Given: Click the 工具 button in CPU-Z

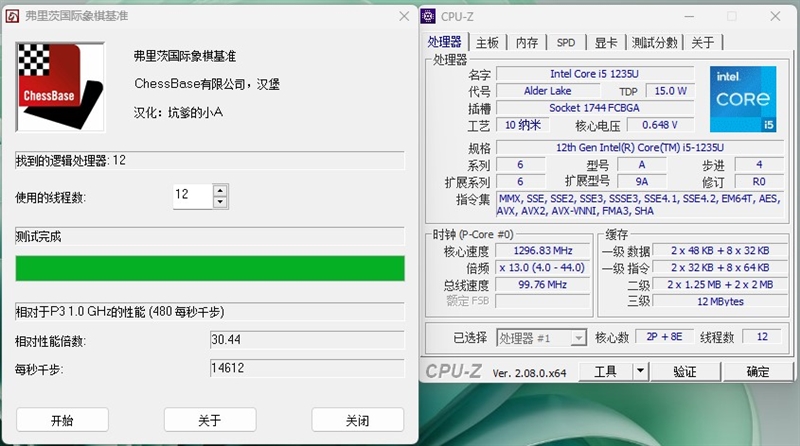Looking at the screenshot, I should tap(606, 371).
